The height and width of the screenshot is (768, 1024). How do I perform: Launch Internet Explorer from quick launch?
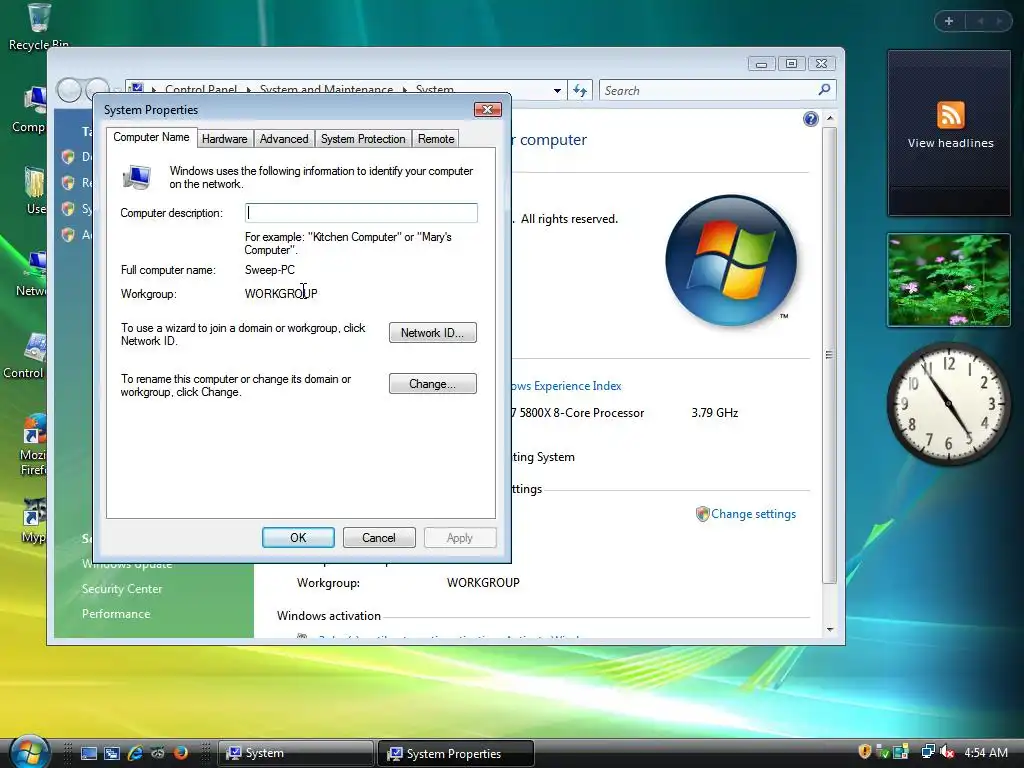pos(135,753)
